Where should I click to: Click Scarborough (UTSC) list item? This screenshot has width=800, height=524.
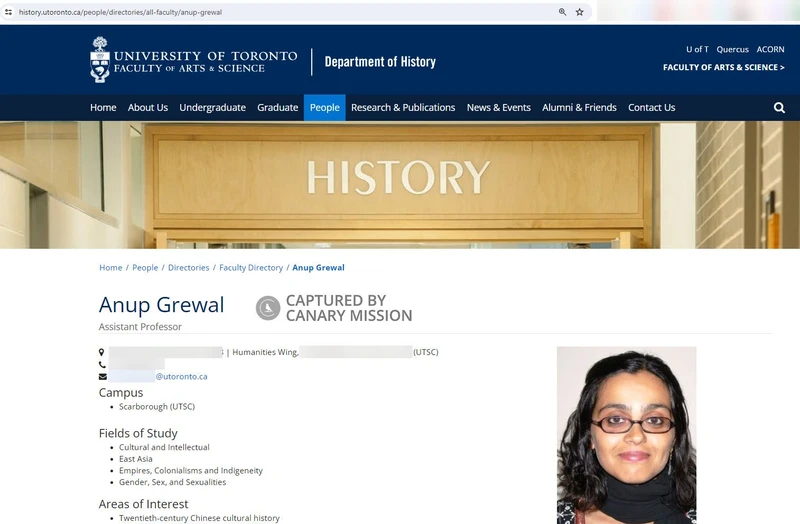pyautogui.click(x=157, y=407)
